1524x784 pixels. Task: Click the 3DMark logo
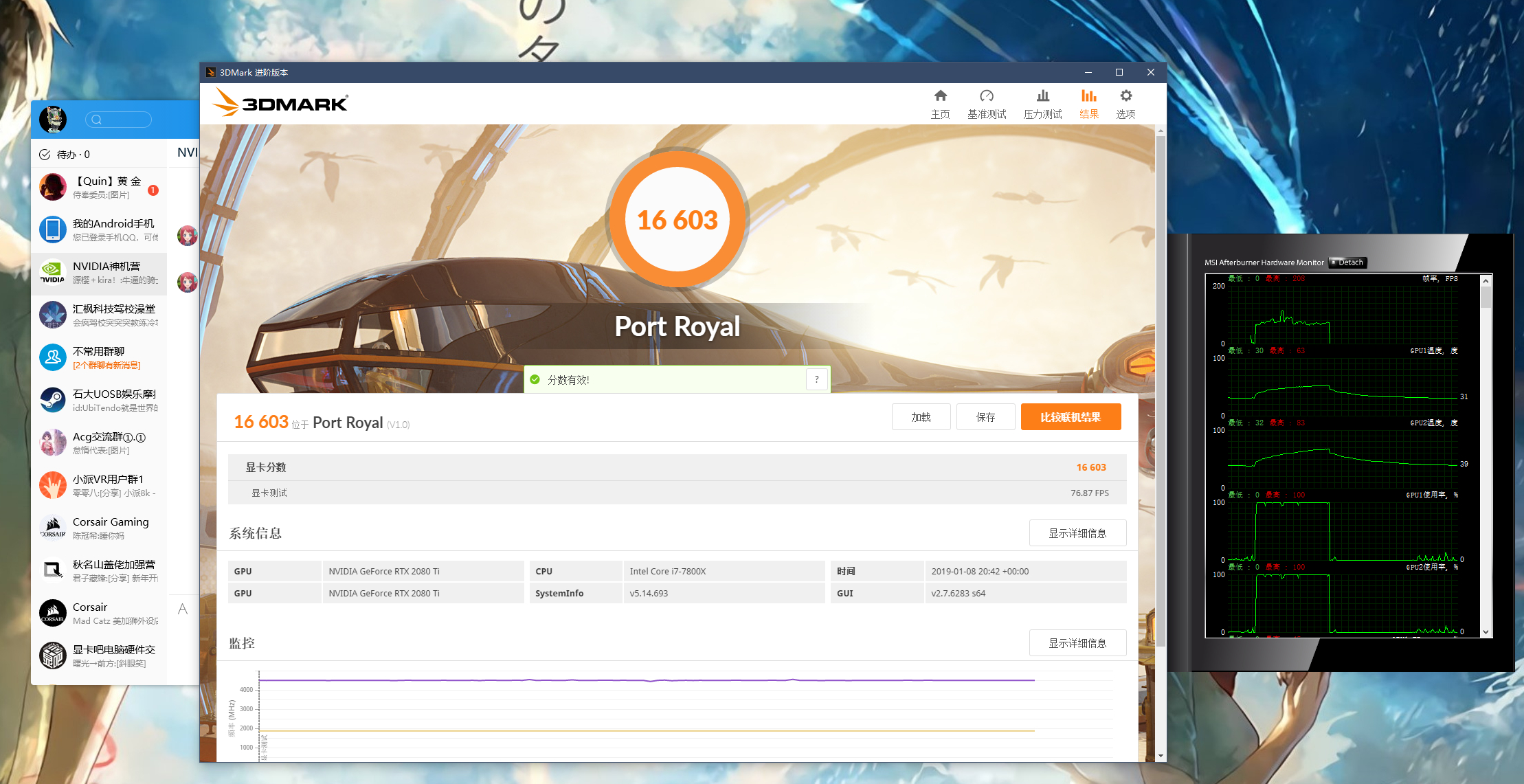pos(280,103)
